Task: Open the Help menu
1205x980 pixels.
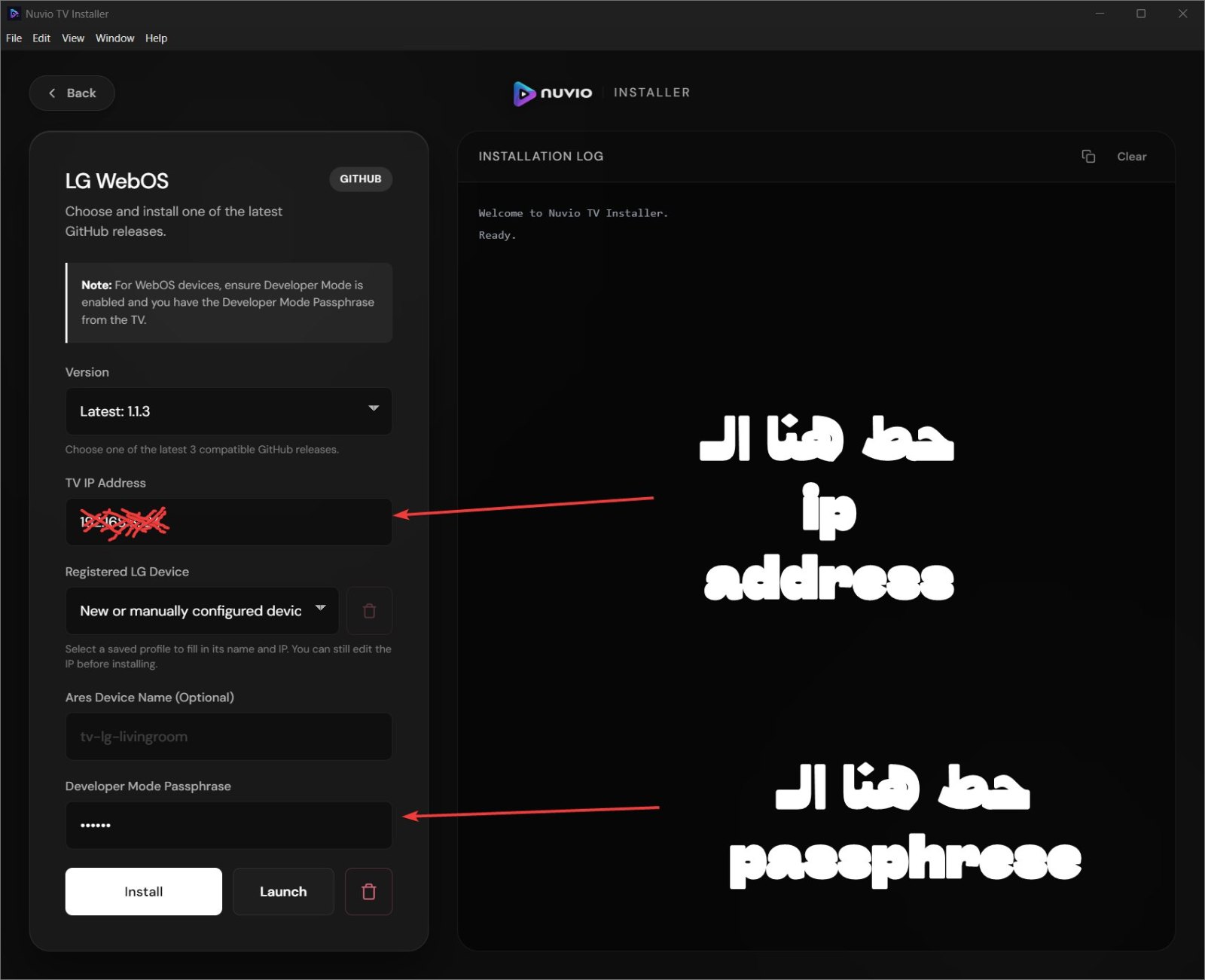Action: 156,38
